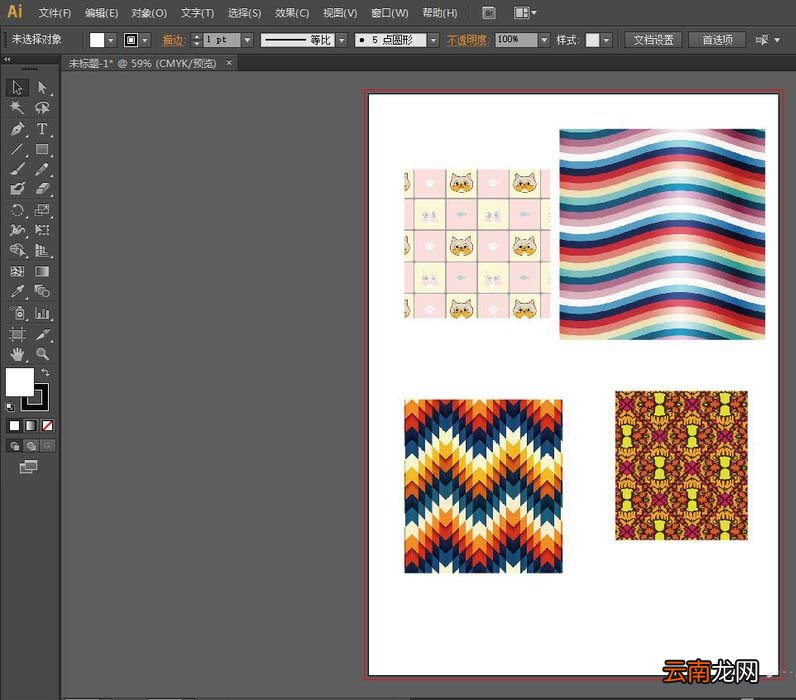
Task: Open the 帮助(H) menu
Action: pos(440,13)
